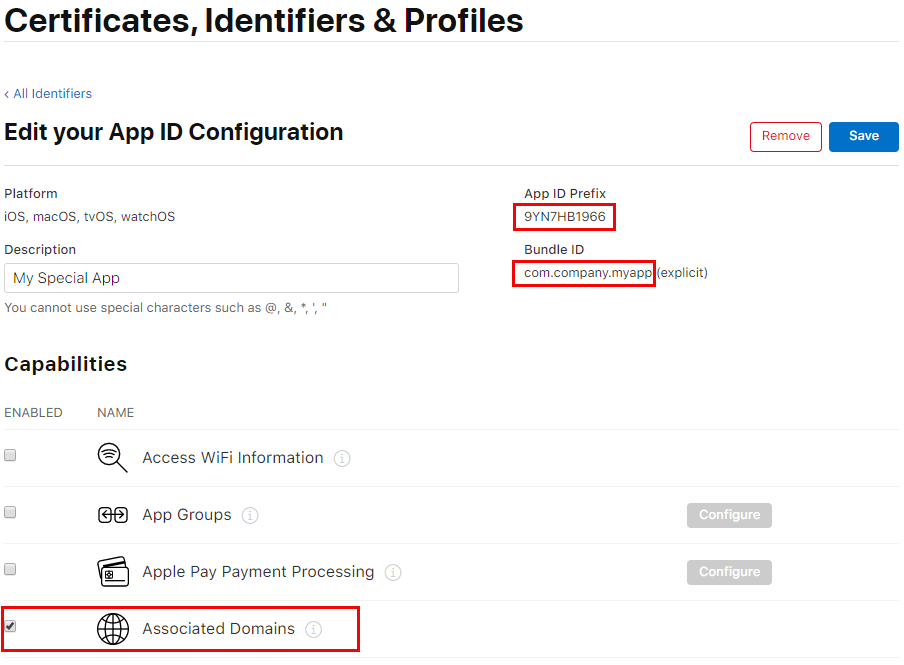Screen dimensions: 904x665
Task: Enable the App Groups capability
Action: (x=9, y=511)
